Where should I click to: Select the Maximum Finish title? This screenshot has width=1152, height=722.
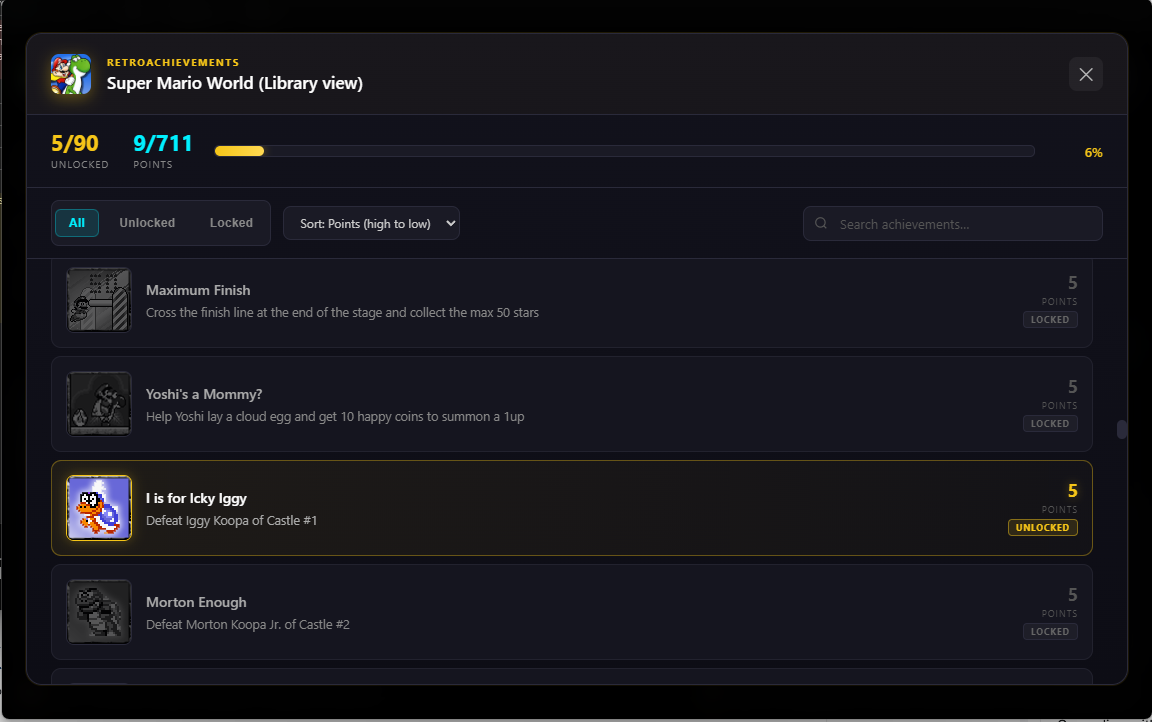(x=198, y=290)
